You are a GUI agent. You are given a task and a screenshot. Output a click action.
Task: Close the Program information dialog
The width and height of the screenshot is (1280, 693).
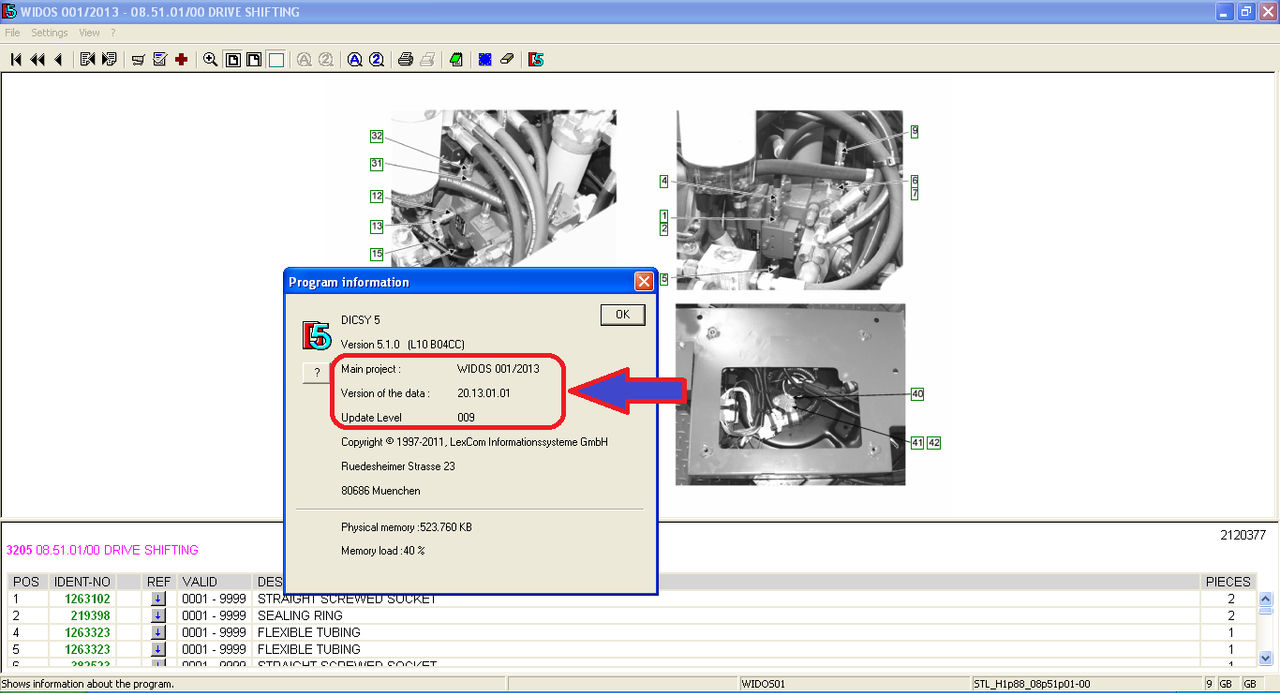pos(644,282)
